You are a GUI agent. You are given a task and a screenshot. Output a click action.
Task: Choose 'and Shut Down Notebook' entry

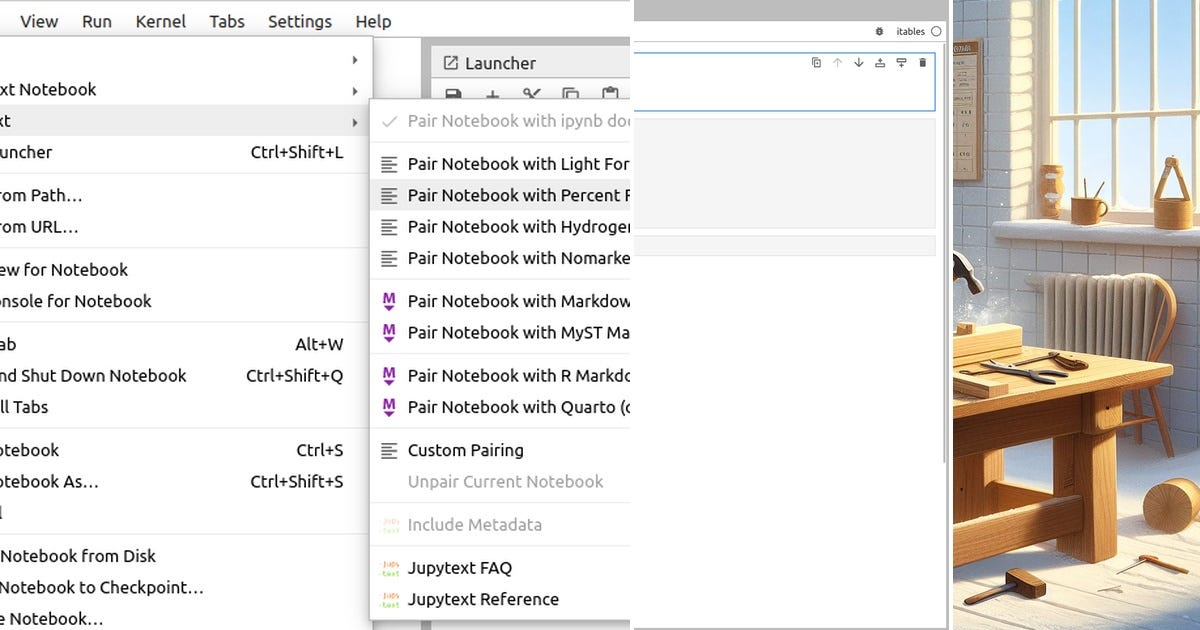pyautogui.click(x=185, y=376)
